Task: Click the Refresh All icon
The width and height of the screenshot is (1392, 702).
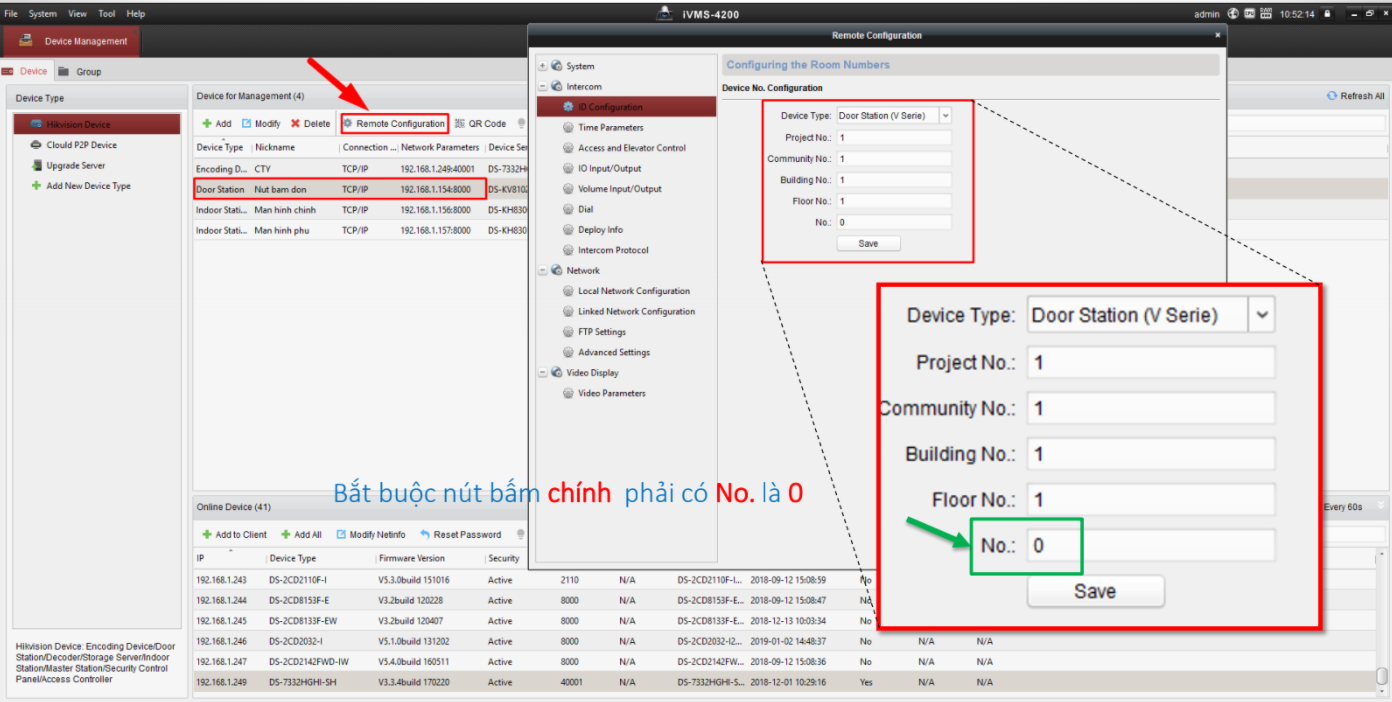Action: [1332, 96]
